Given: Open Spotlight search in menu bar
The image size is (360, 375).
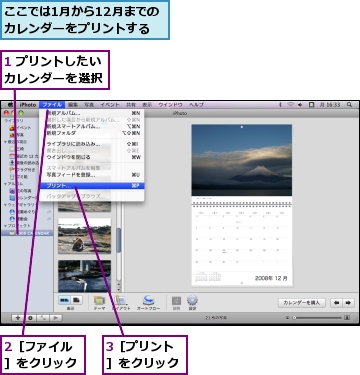Looking at the screenshot, I should pyautogui.click(x=349, y=105).
